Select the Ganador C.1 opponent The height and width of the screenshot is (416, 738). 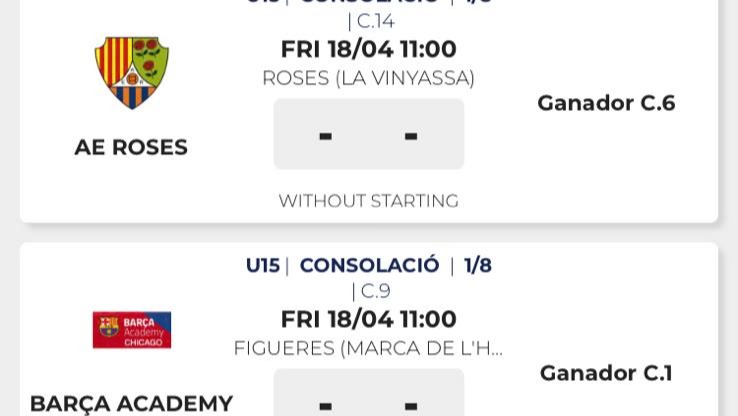(x=606, y=373)
